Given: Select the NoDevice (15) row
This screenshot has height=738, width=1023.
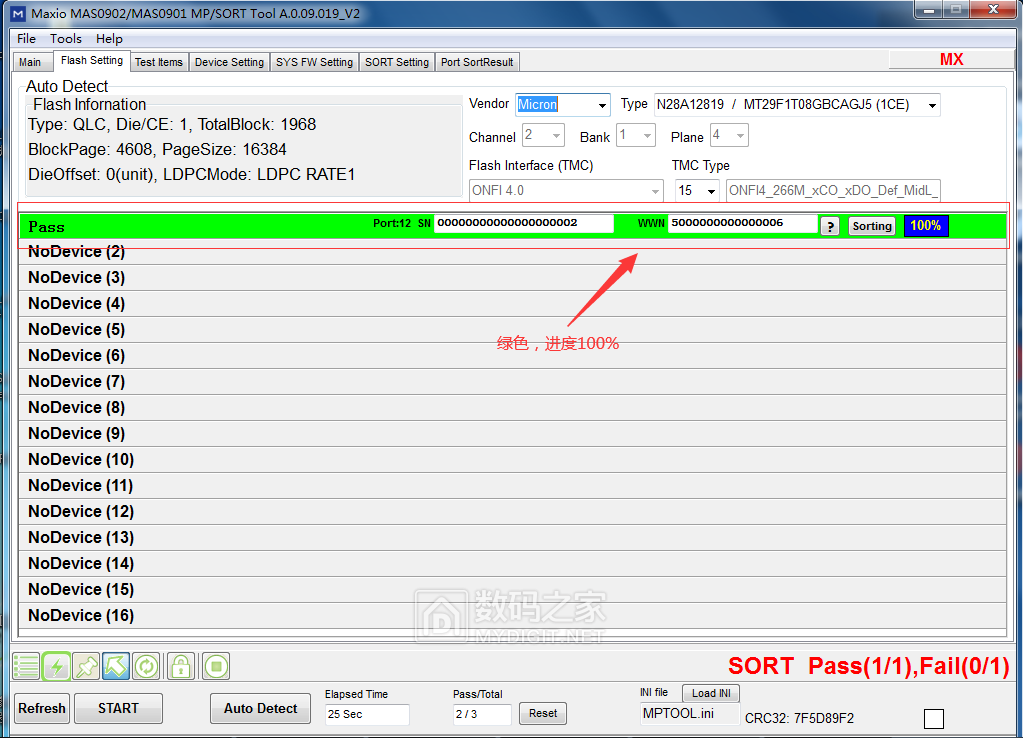Looking at the screenshot, I should point(512,590).
